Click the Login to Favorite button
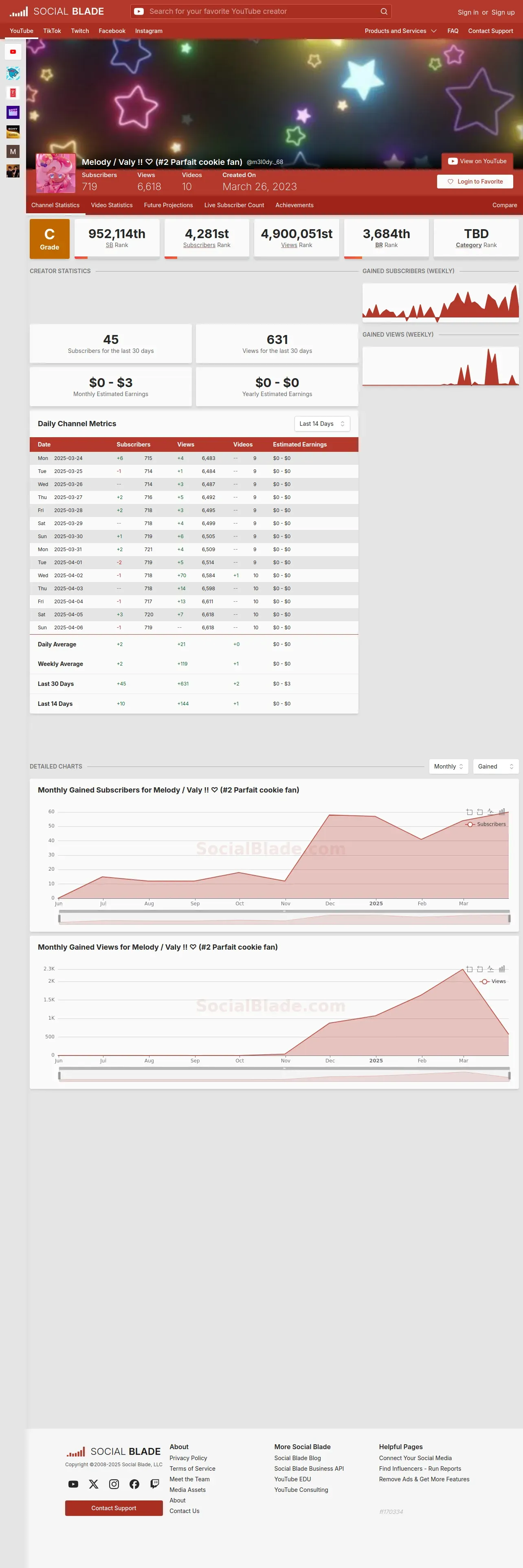Screen dimensions: 523x1568 pos(475,182)
